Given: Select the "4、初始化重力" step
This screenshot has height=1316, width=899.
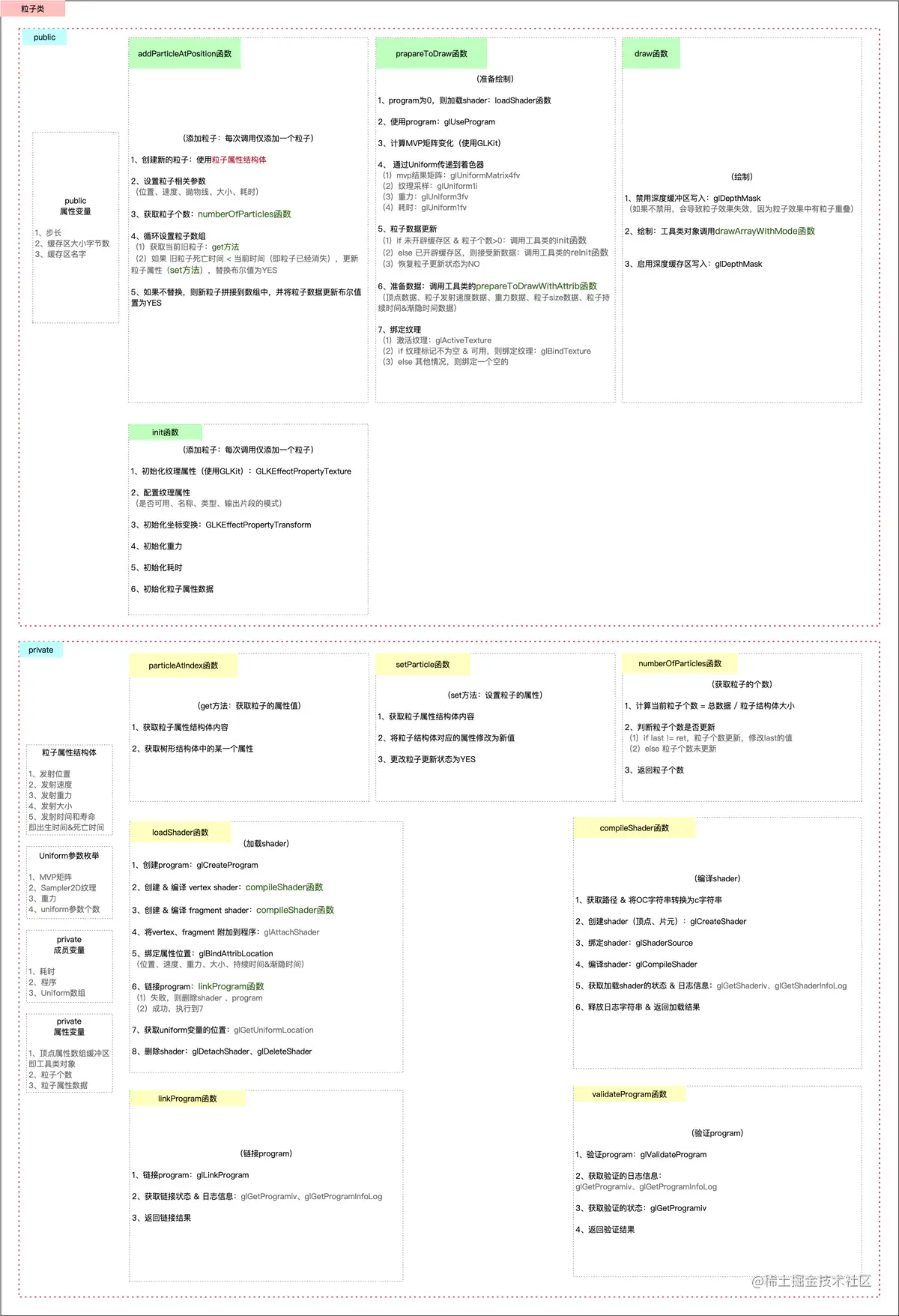Looking at the screenshot, I should [157, 546].
